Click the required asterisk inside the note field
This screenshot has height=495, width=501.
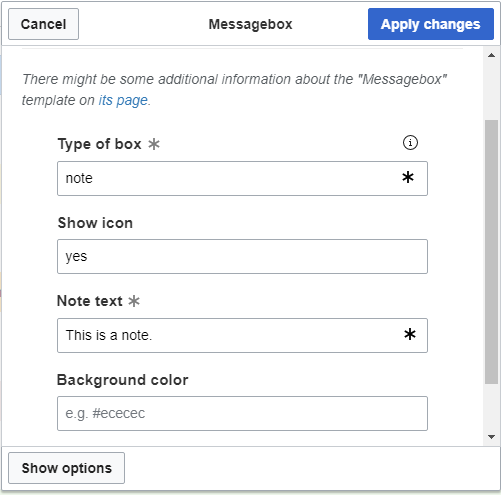pyautogui.click(x=408, y=177)
